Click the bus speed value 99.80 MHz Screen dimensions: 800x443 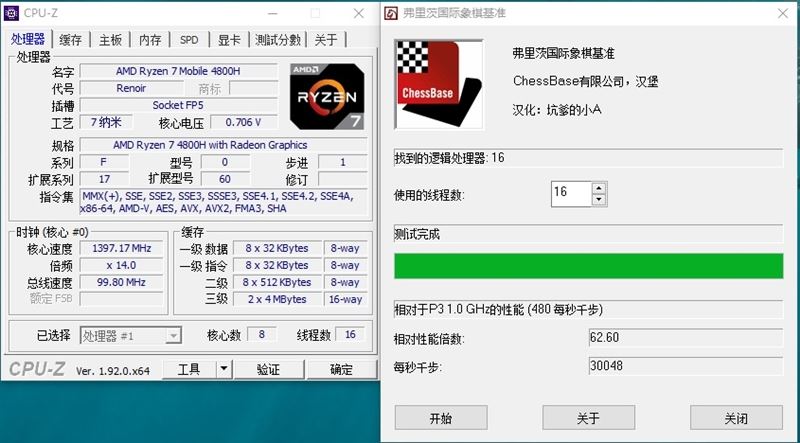[x=121, y=282]
